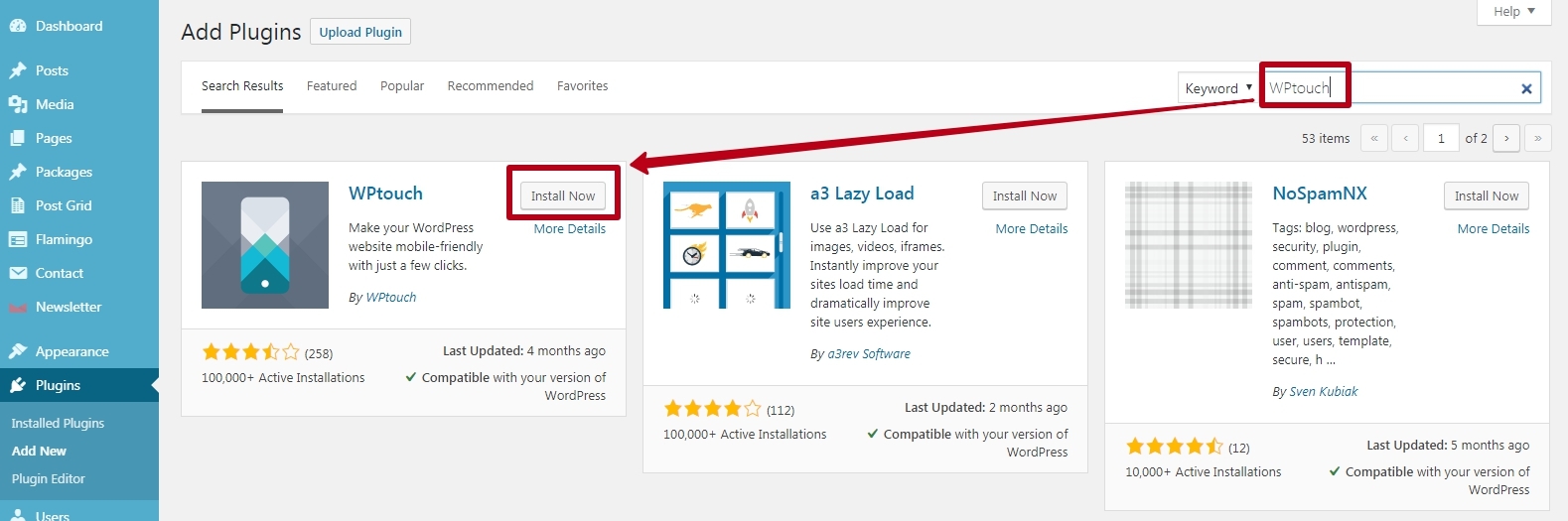View More Details for a3 Lazy Load

click(x=1032, y=228)
